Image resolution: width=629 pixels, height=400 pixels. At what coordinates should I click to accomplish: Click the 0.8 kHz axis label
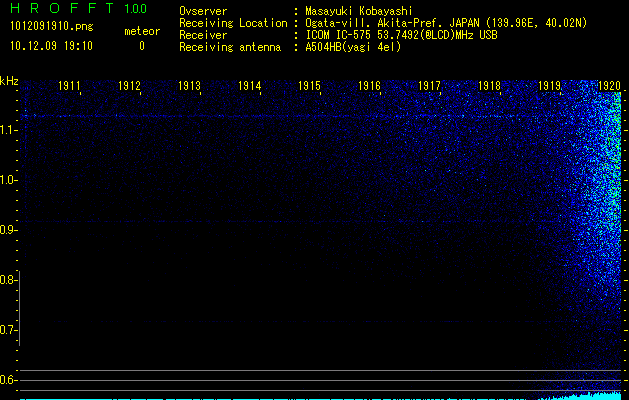point(7,280)
